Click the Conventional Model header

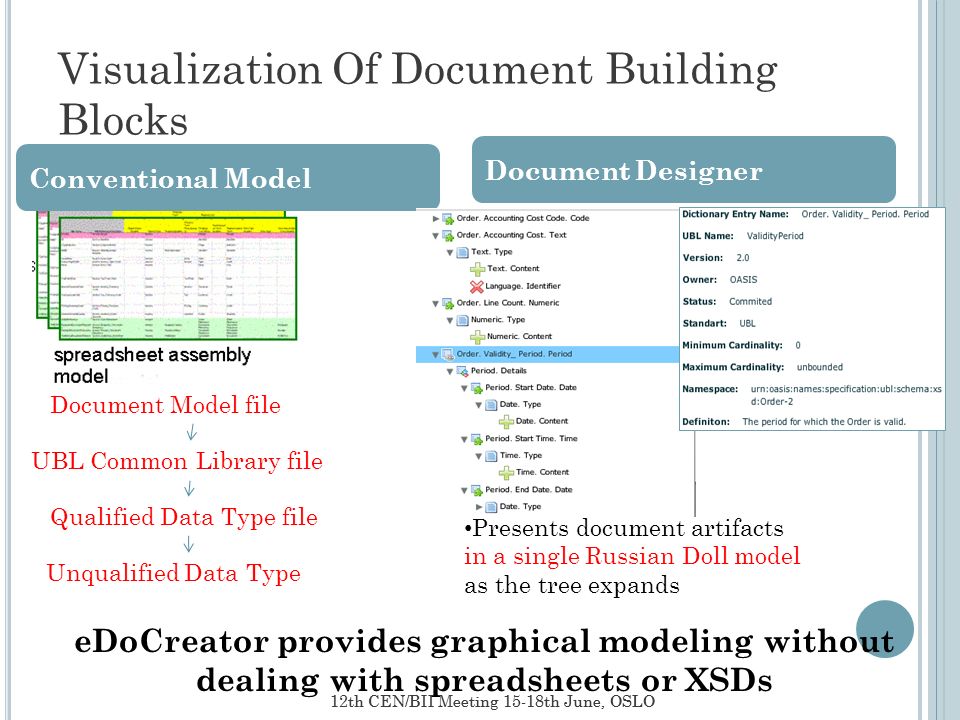click(x=228, y=178)
